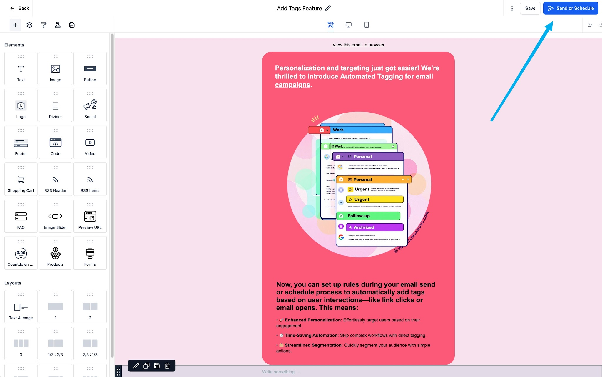This screenshot has height=377, width=602.
Task: Open the person icon tab in left toolbar
Action: tap(58, 25)
